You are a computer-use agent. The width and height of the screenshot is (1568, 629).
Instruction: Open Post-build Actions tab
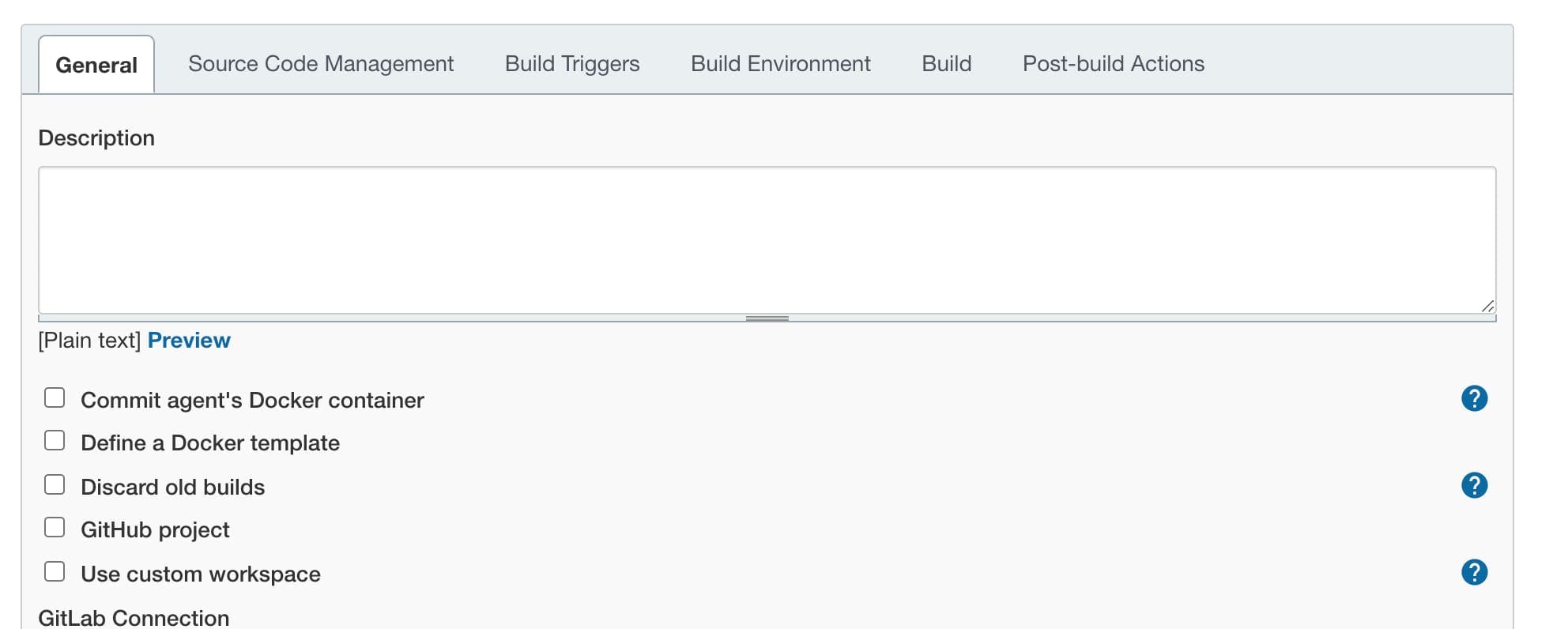pyautogui.click(x=1114, y=64)
